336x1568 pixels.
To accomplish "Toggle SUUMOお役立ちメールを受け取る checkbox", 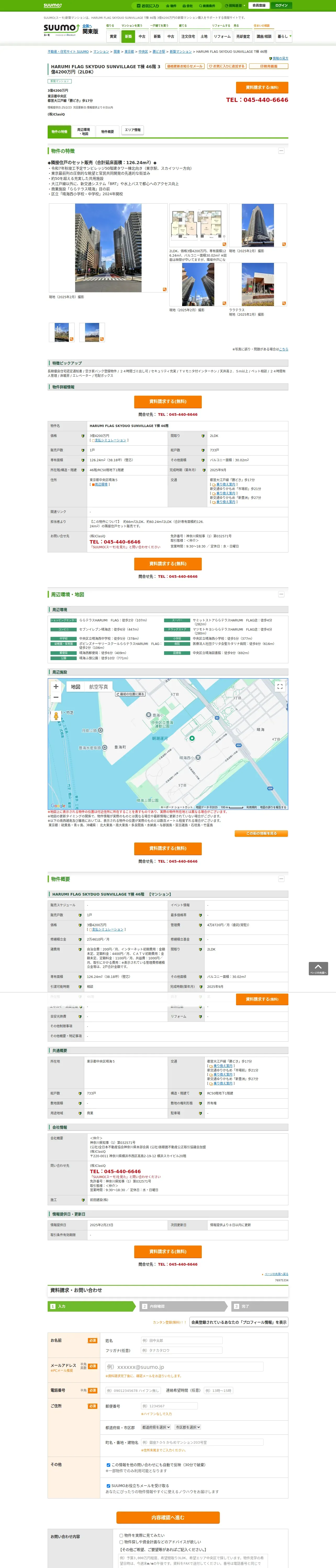I will [109, 1486].
